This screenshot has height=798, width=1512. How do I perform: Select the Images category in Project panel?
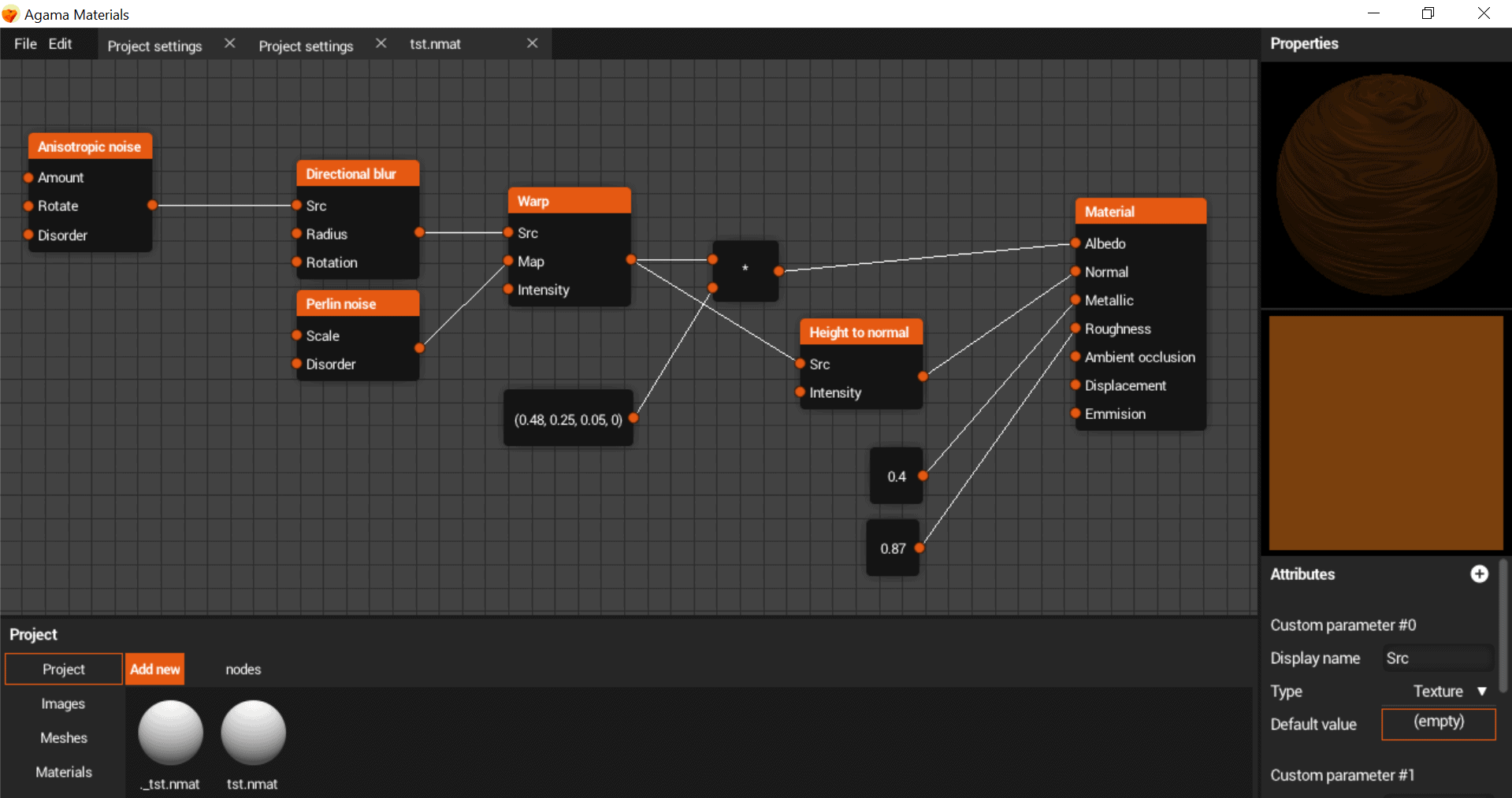[63, 703]
